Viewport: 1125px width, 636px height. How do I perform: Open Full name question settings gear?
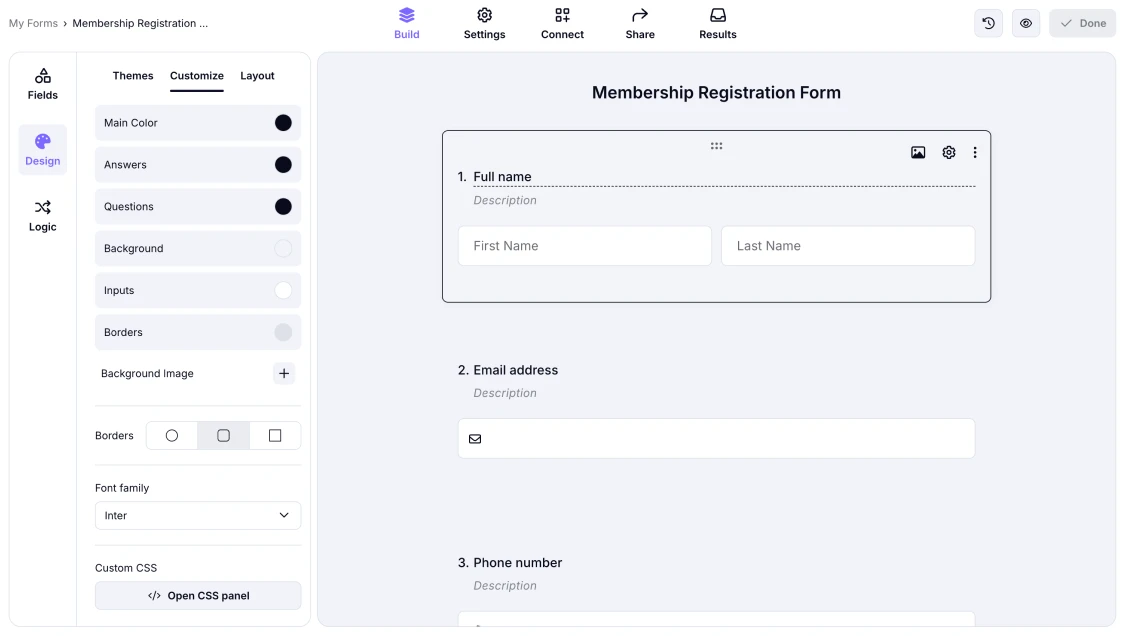[x=949, y=153]
